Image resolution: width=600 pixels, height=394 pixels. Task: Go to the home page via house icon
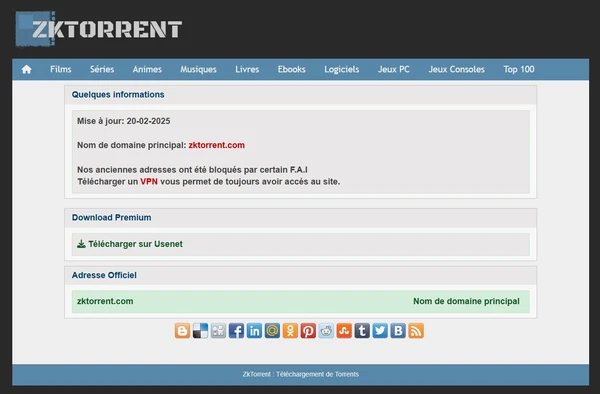tap(26, 69)
